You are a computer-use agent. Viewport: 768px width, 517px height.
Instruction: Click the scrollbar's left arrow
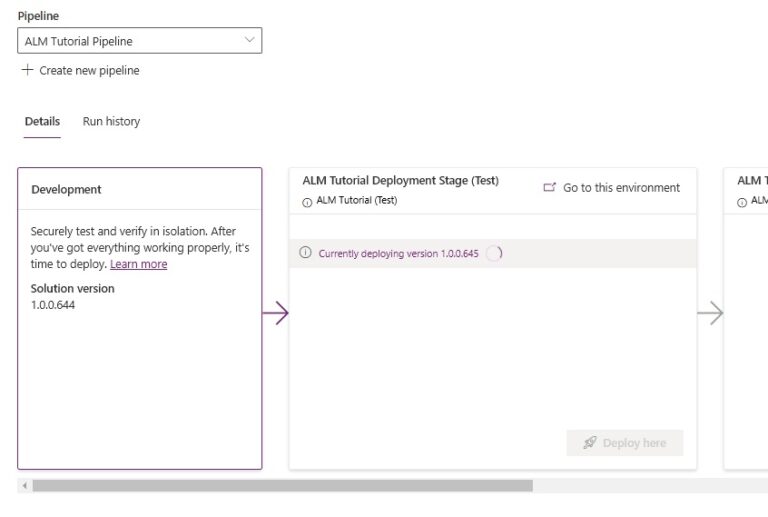click(x=22, y=486)
